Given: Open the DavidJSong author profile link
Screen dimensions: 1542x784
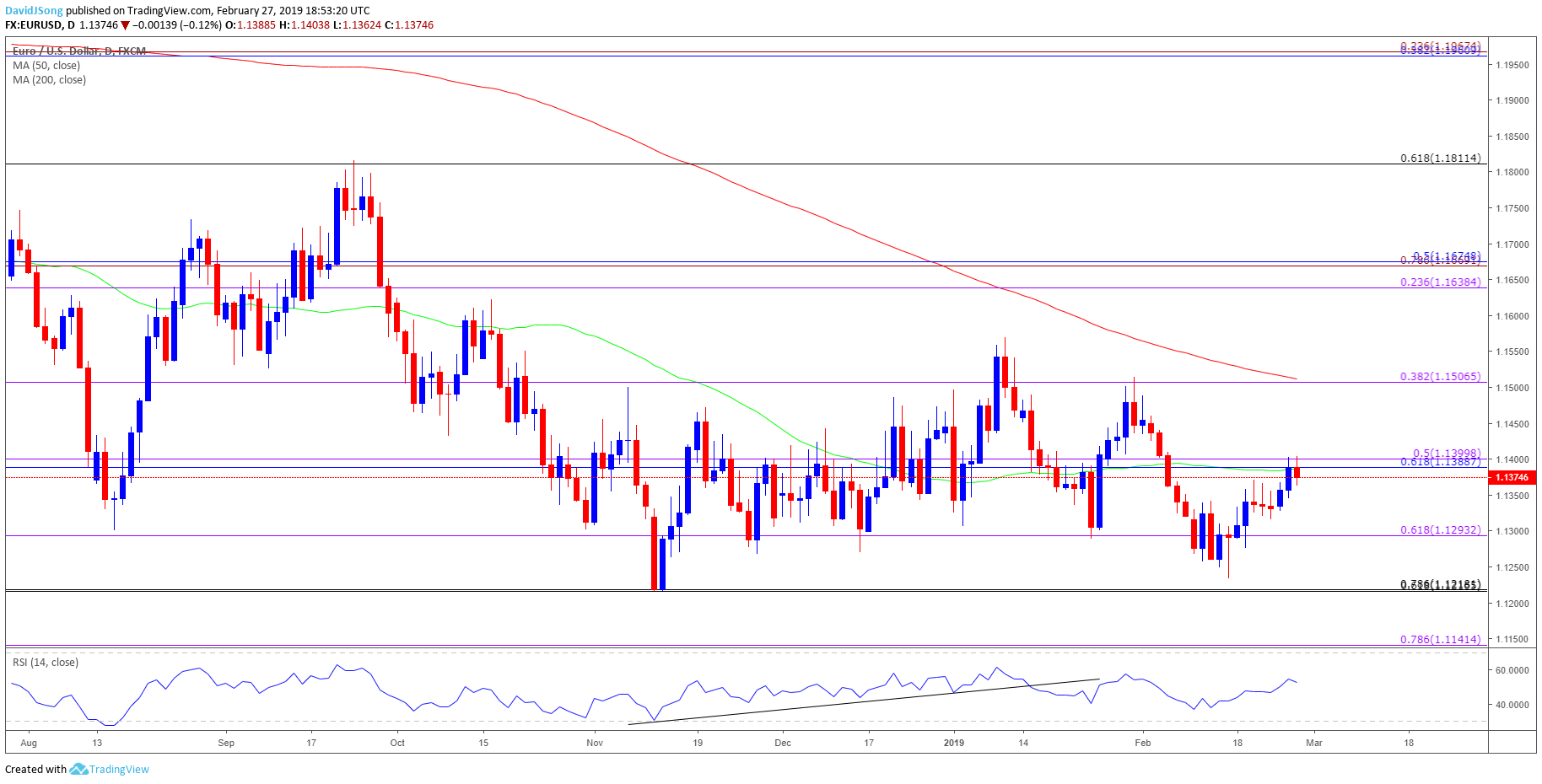Looking at the screenshot, I should [x=34, y=11].
